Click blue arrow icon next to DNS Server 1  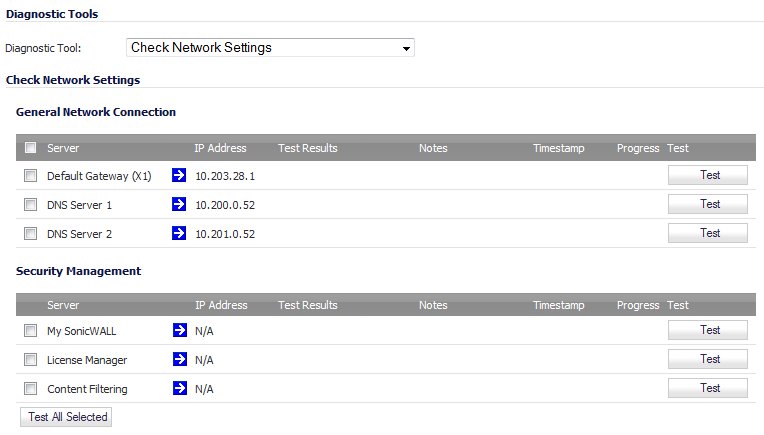point(179,204)
